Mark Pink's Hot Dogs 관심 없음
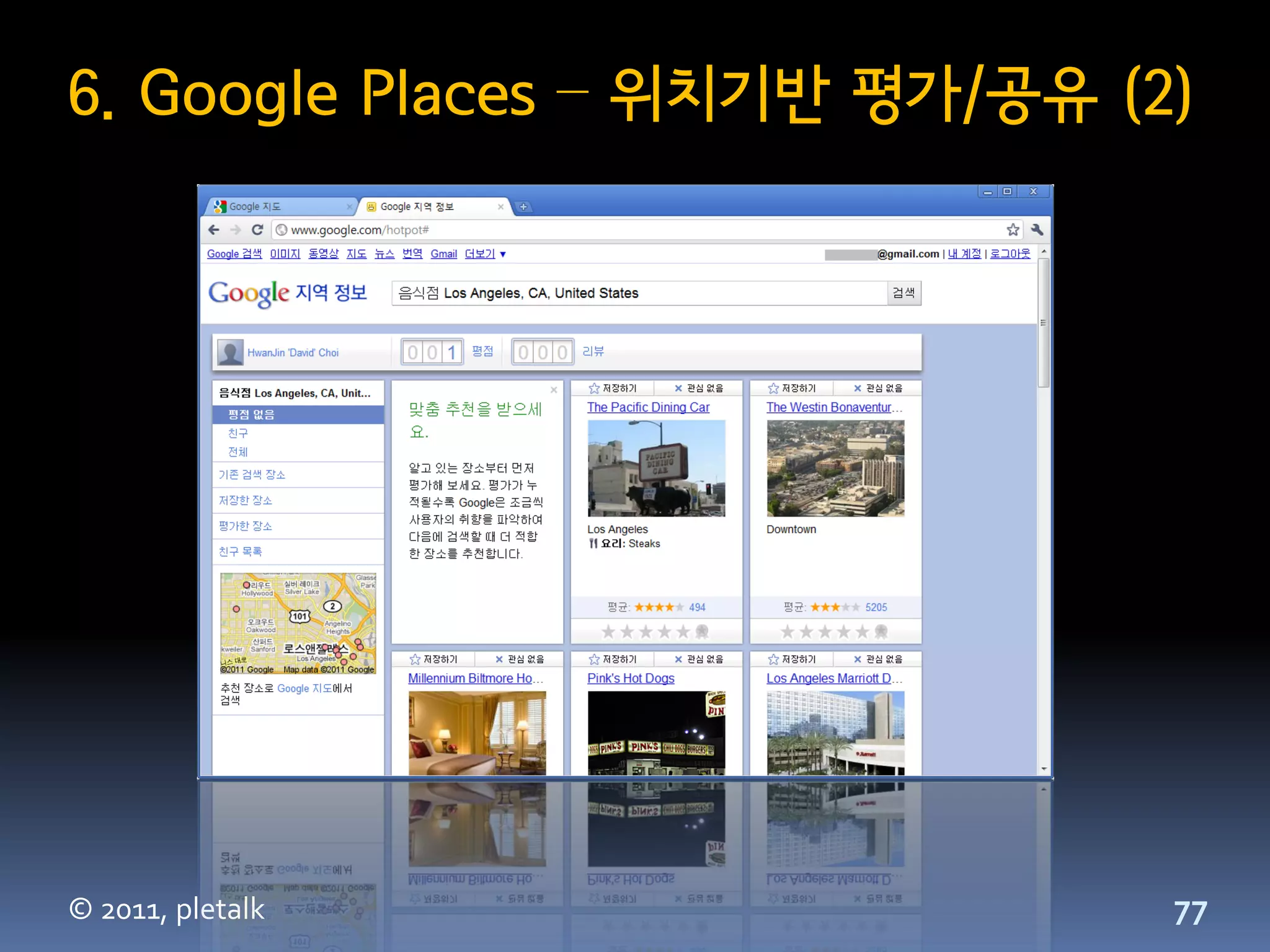 tap(699, 659)
